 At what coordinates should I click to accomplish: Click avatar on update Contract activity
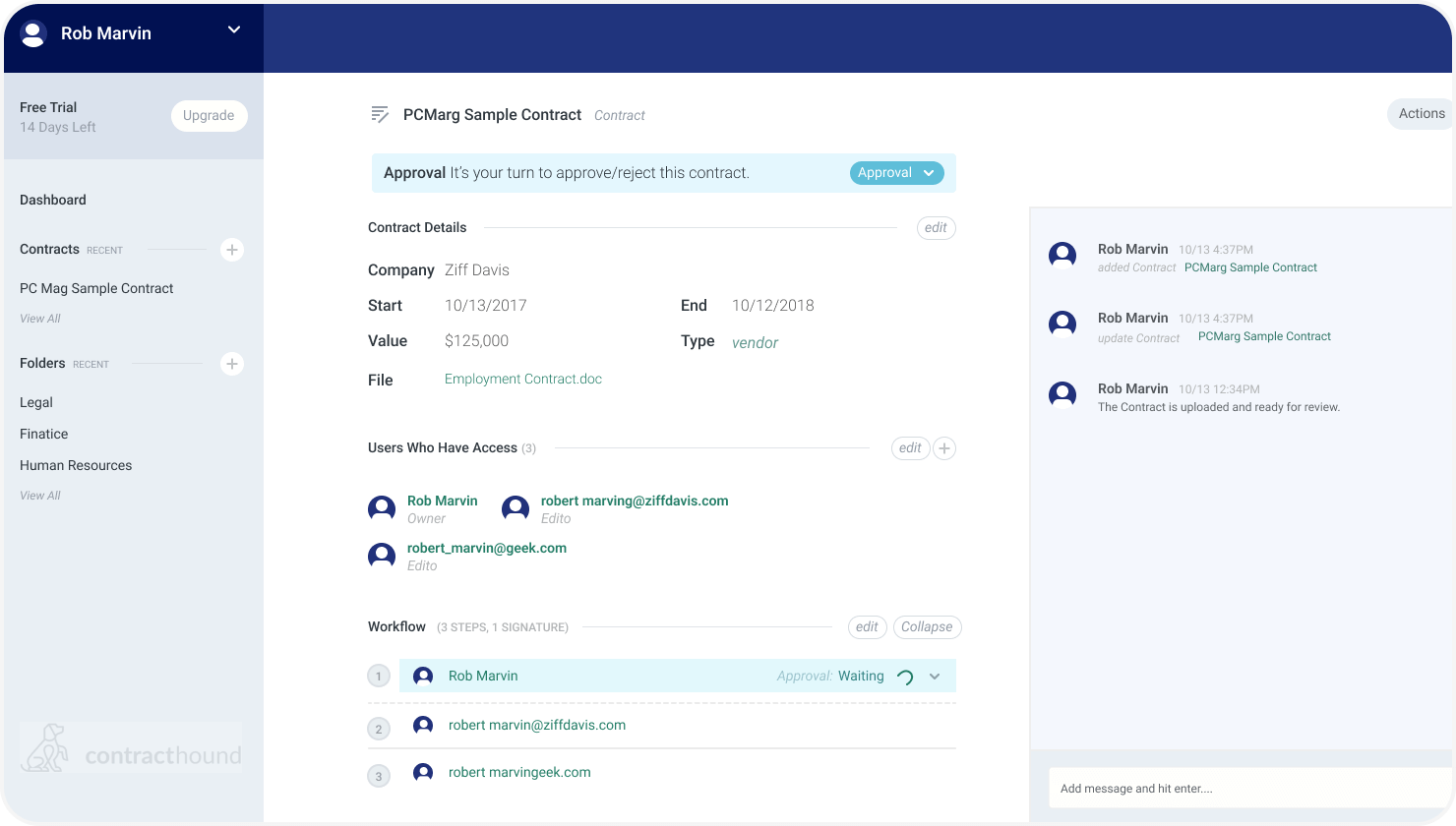1062,324
